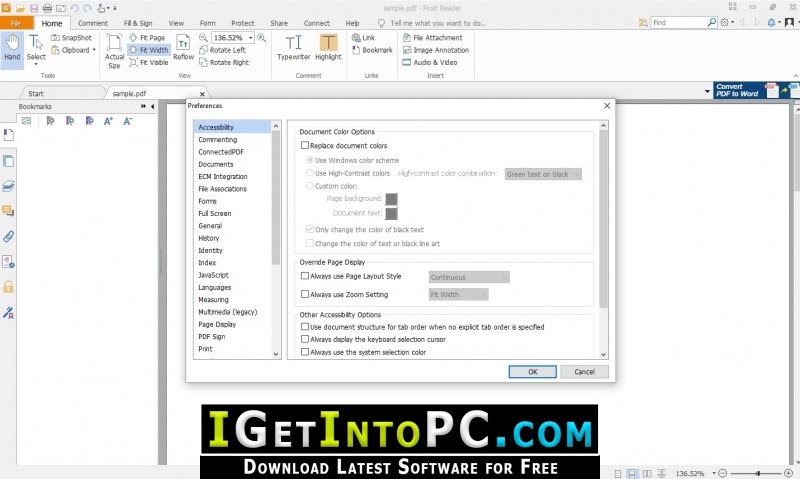The height and width of the screenshot is (479, 800).
Task: Open the Comments panel in the sidebar
Action: (x=8, y=211)
